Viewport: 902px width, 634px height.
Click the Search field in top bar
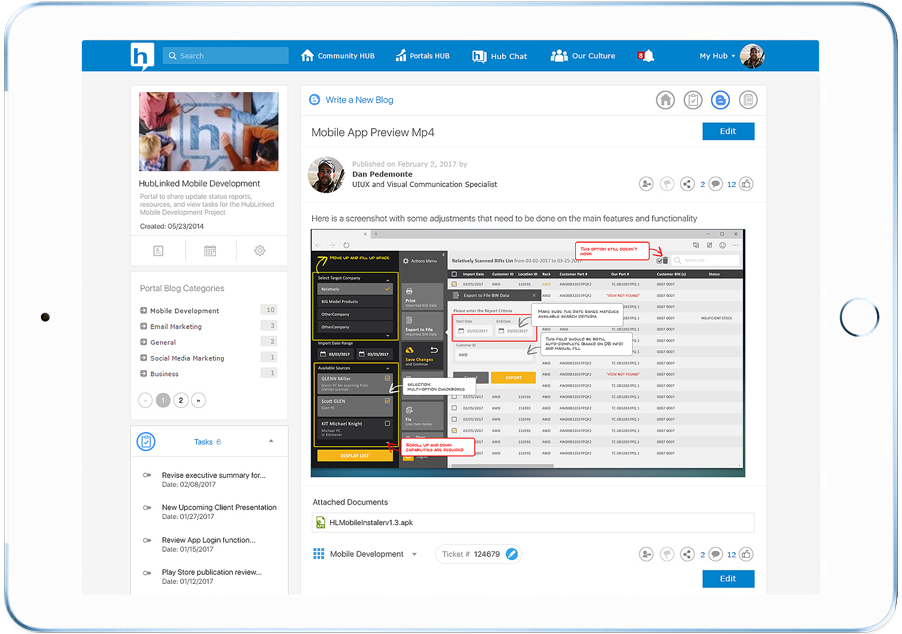coord(226,56)
